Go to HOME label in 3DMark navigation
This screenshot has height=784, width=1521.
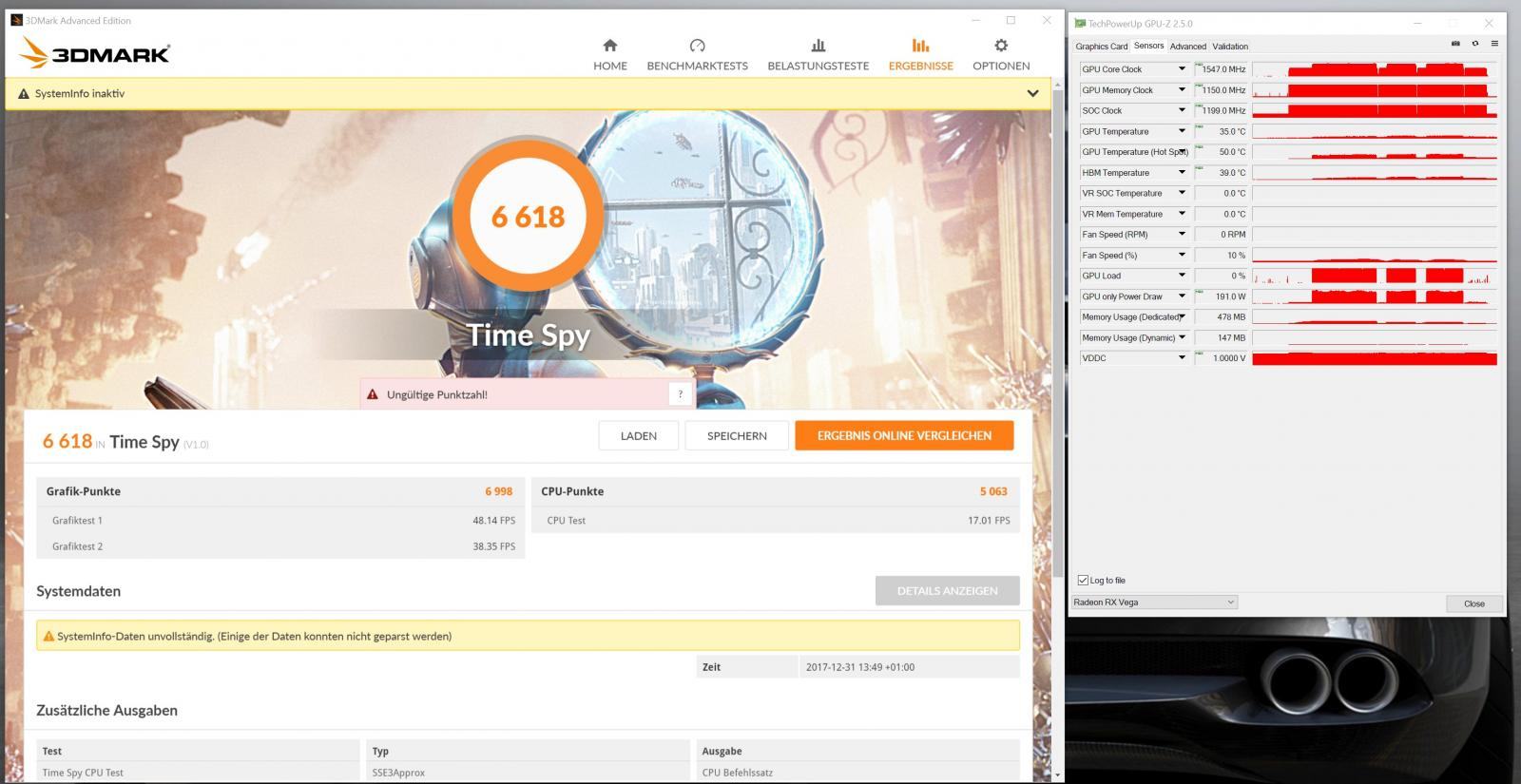point(610,66)
